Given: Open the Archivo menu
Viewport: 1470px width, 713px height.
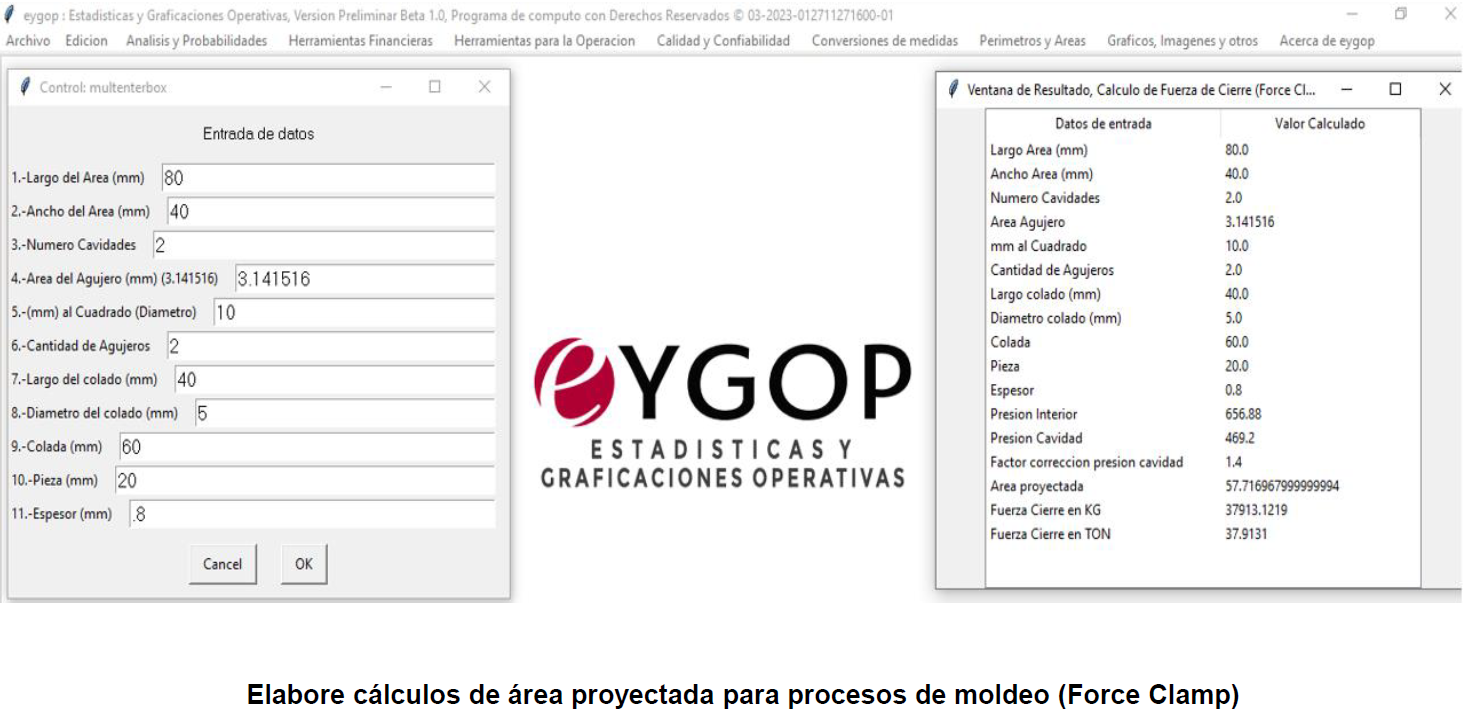Looking at the screenshot, I should coord(28,41).
